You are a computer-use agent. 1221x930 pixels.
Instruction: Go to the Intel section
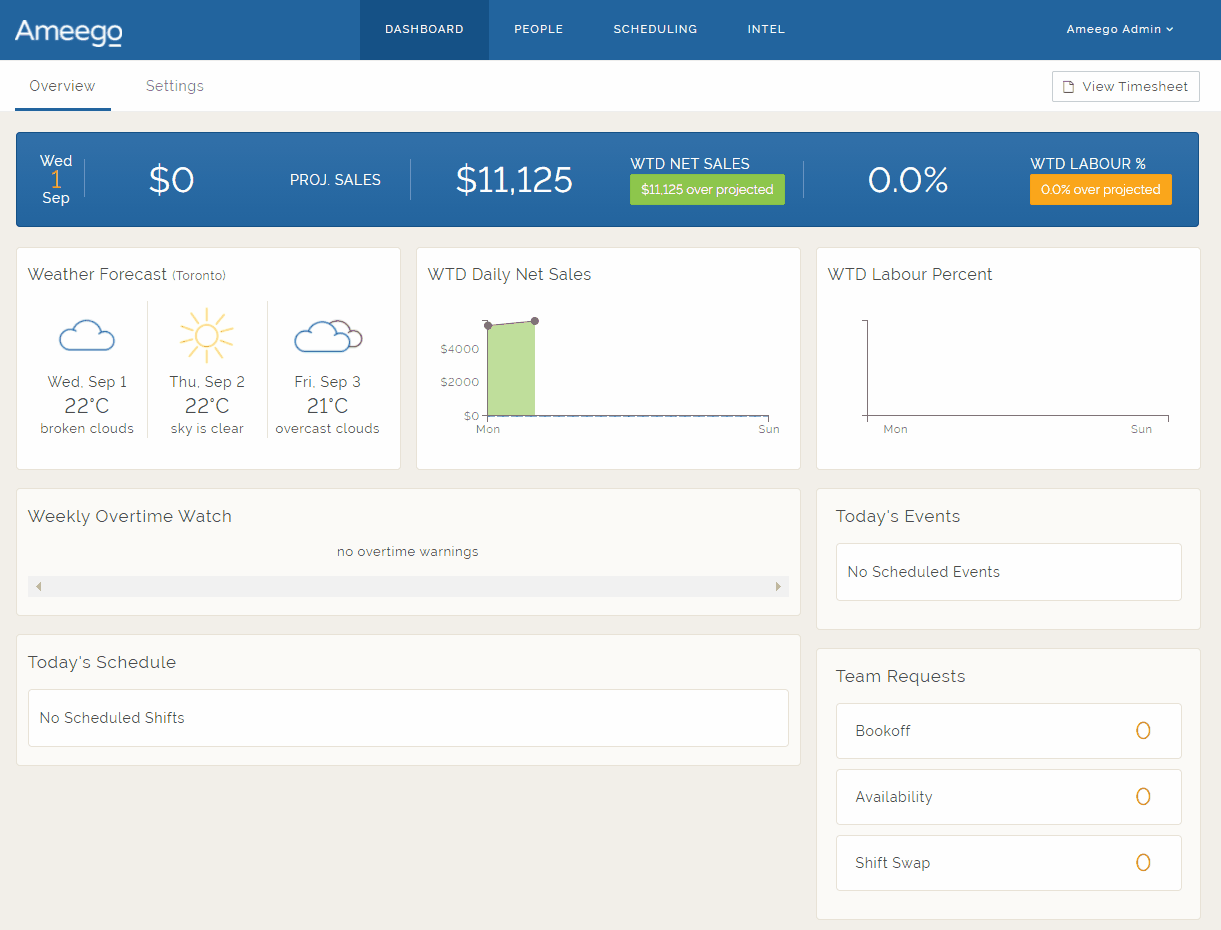(766, 30)
